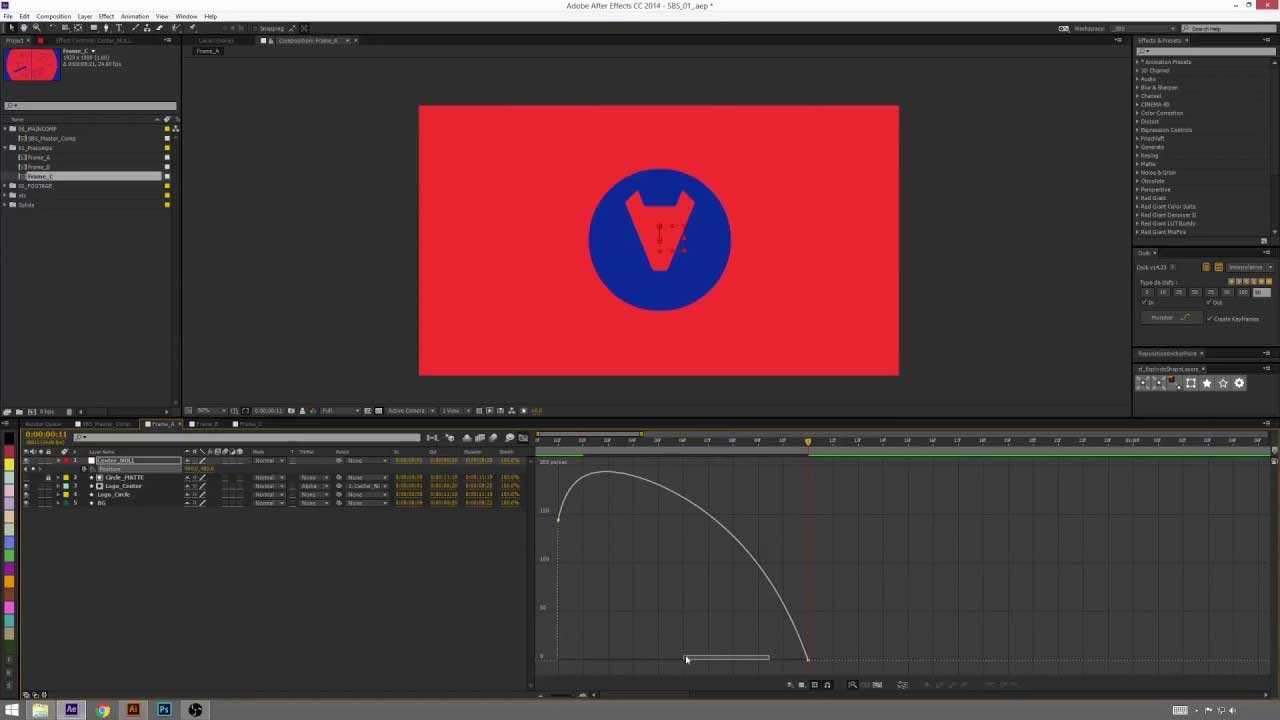Hide the BG layer visibility eye

pyautogui.click(x=25, y=503)
